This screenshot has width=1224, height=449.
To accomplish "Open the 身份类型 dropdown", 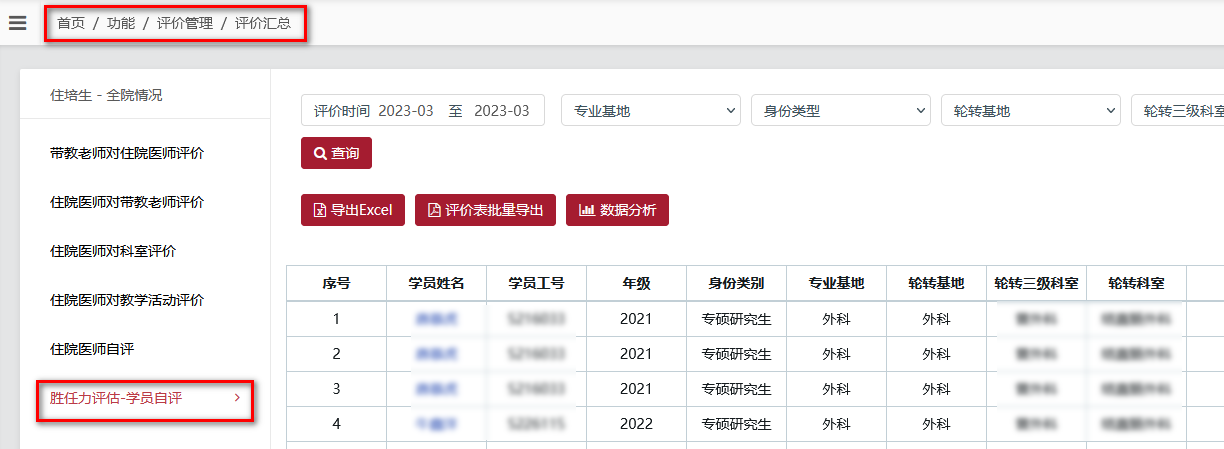I will (841, 111).
